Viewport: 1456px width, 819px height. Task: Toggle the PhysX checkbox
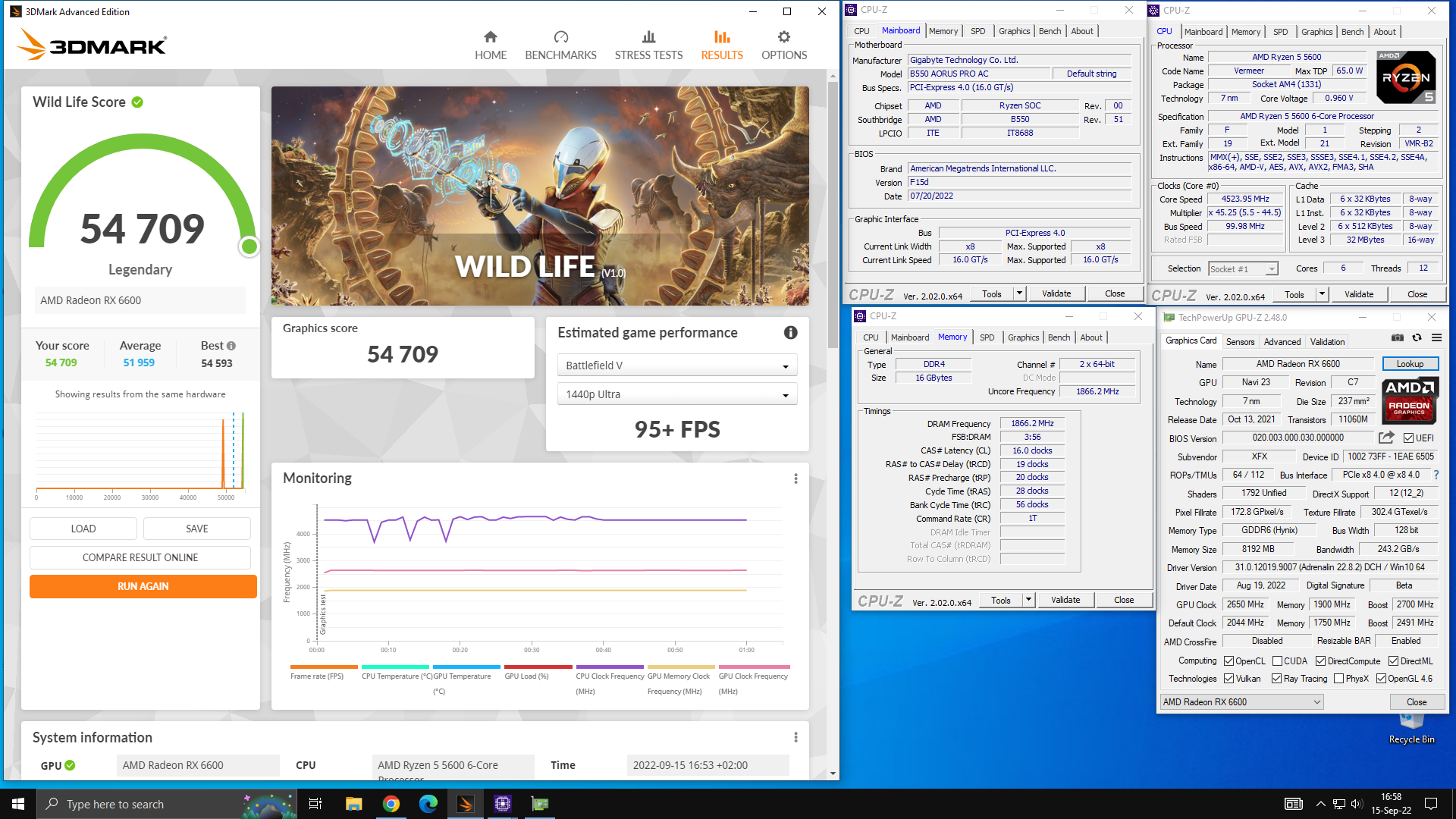click(x=1338, y=679)
